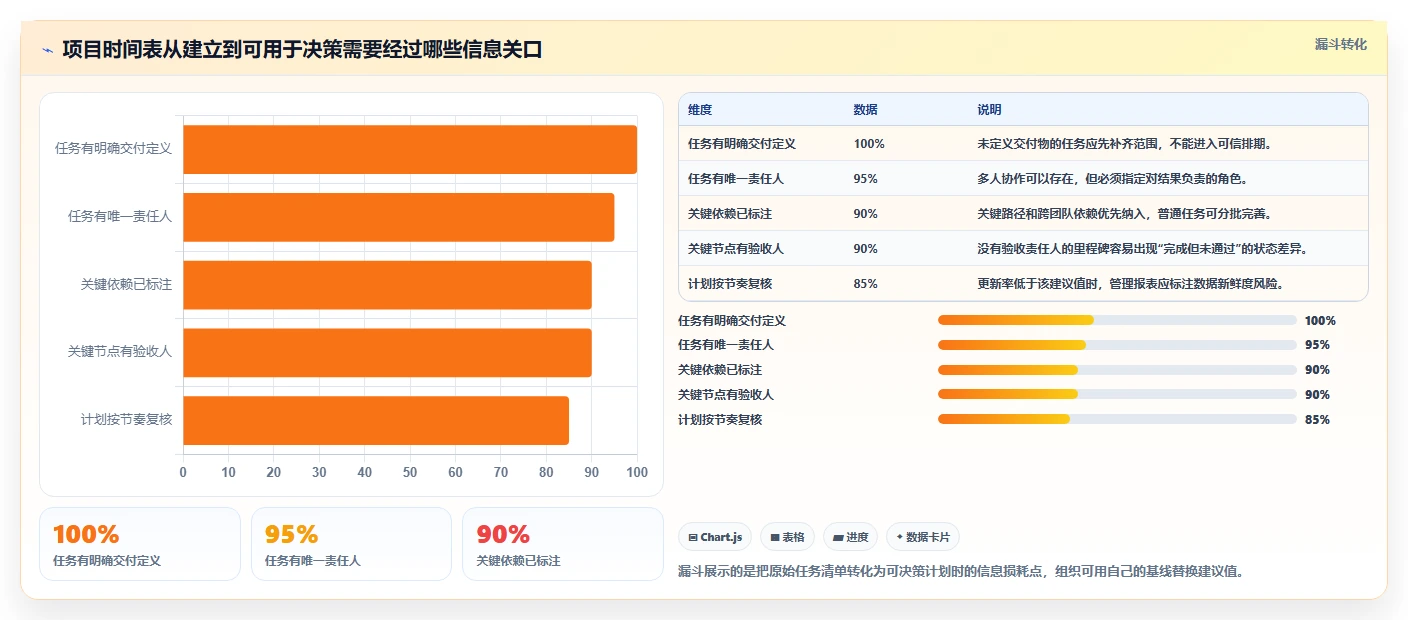Click the chart y-axis label 关键节点有验收人
1408x620 pixels.
[x=120, y=353]
